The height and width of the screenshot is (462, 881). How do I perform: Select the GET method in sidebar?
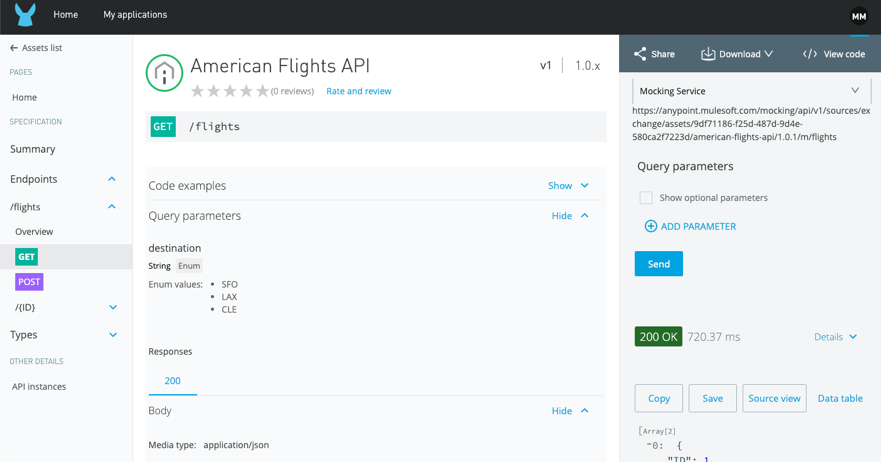[x=26, y=257]
